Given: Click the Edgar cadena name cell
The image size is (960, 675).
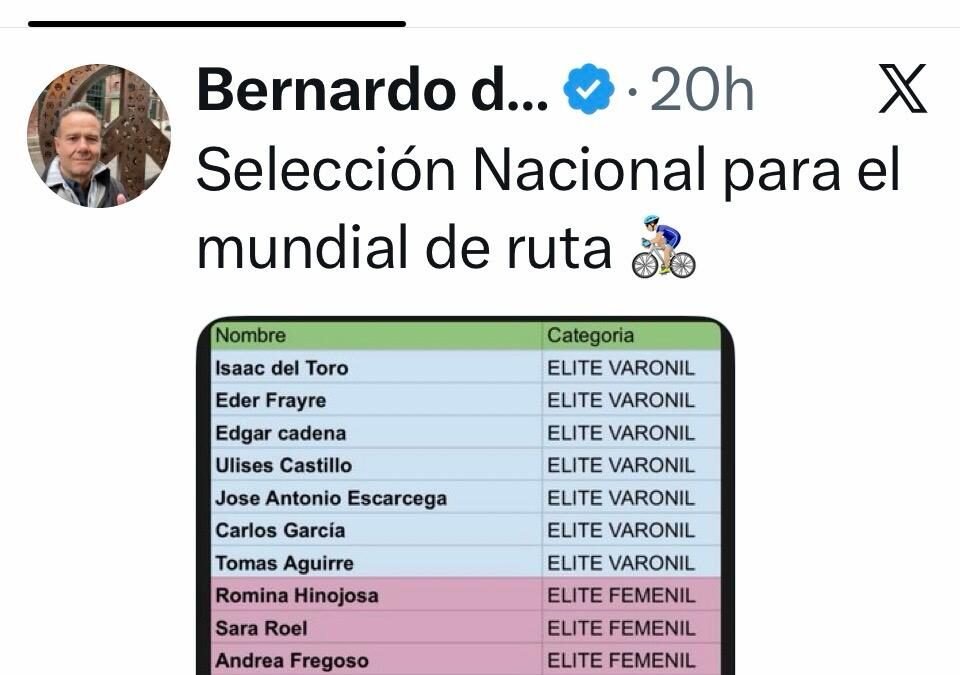Looking at the screenshot, I should pos(377,433).
